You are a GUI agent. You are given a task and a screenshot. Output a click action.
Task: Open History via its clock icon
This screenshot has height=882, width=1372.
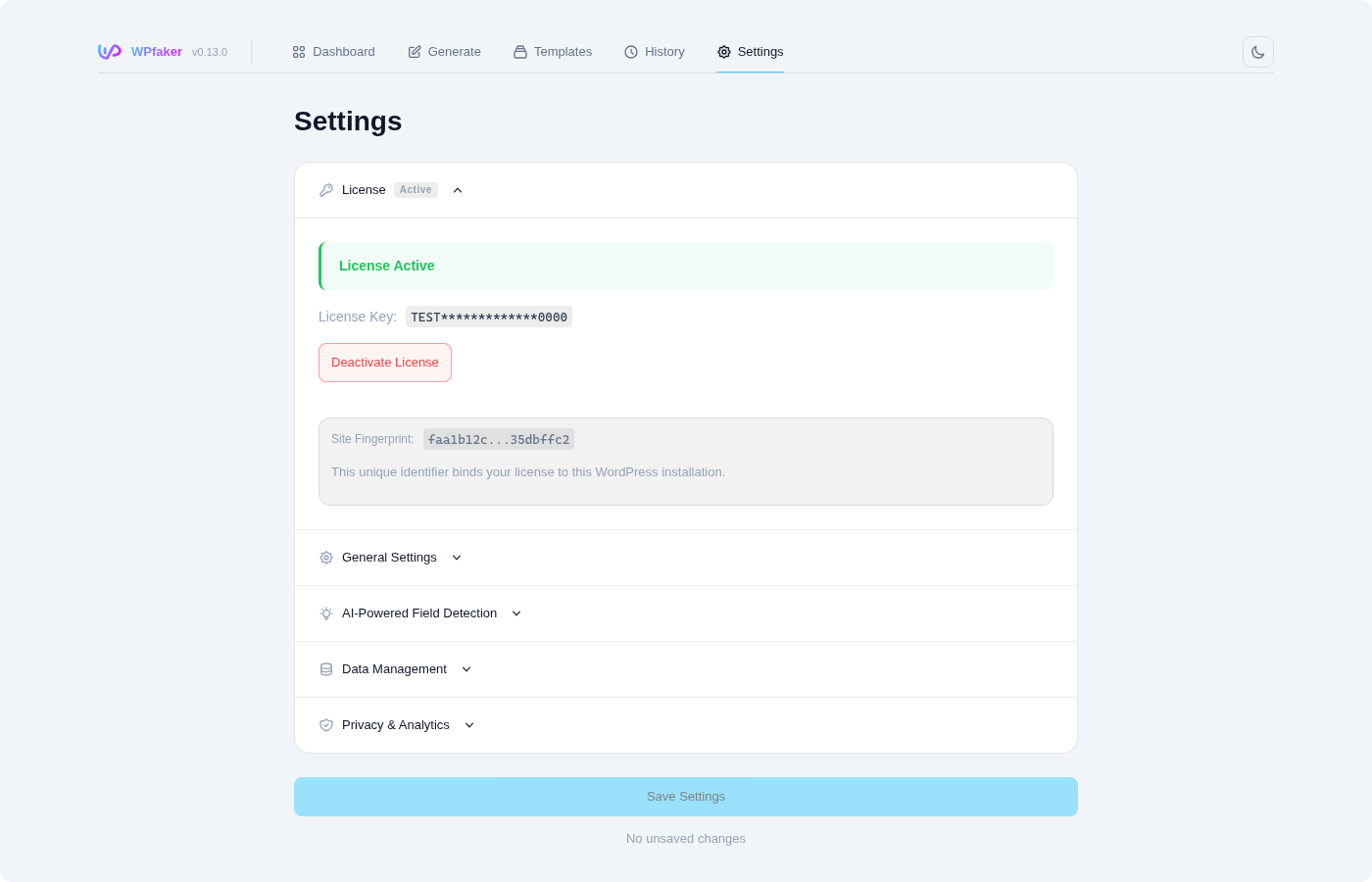[x=631, y=51]
